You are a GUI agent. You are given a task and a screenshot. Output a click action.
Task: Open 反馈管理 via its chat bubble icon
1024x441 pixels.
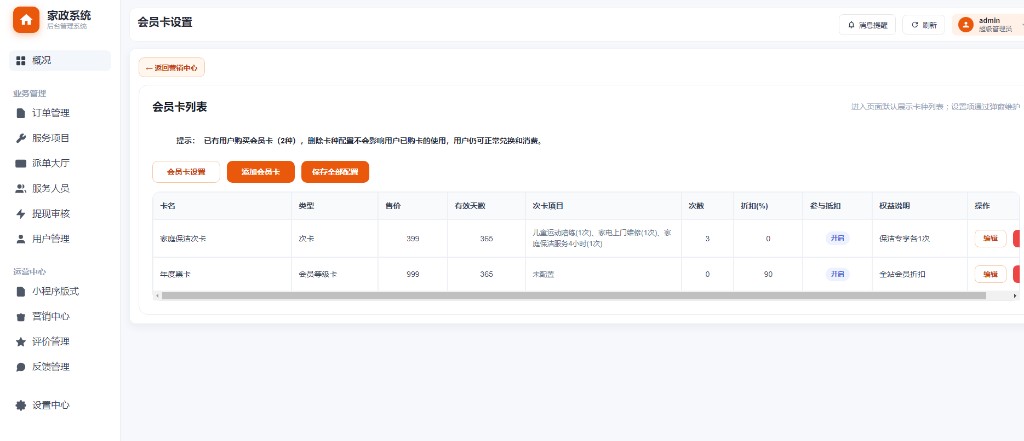pos(20,367)
